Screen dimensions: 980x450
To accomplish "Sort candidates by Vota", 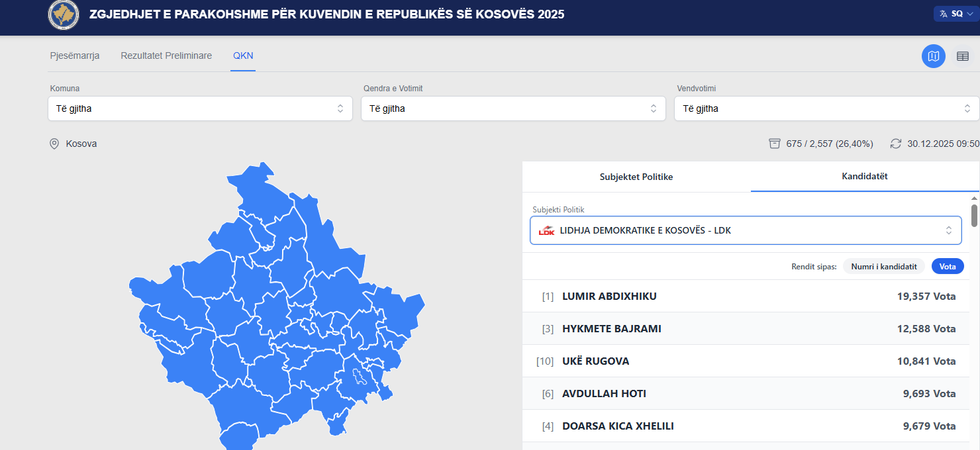I will coord(948,266).
